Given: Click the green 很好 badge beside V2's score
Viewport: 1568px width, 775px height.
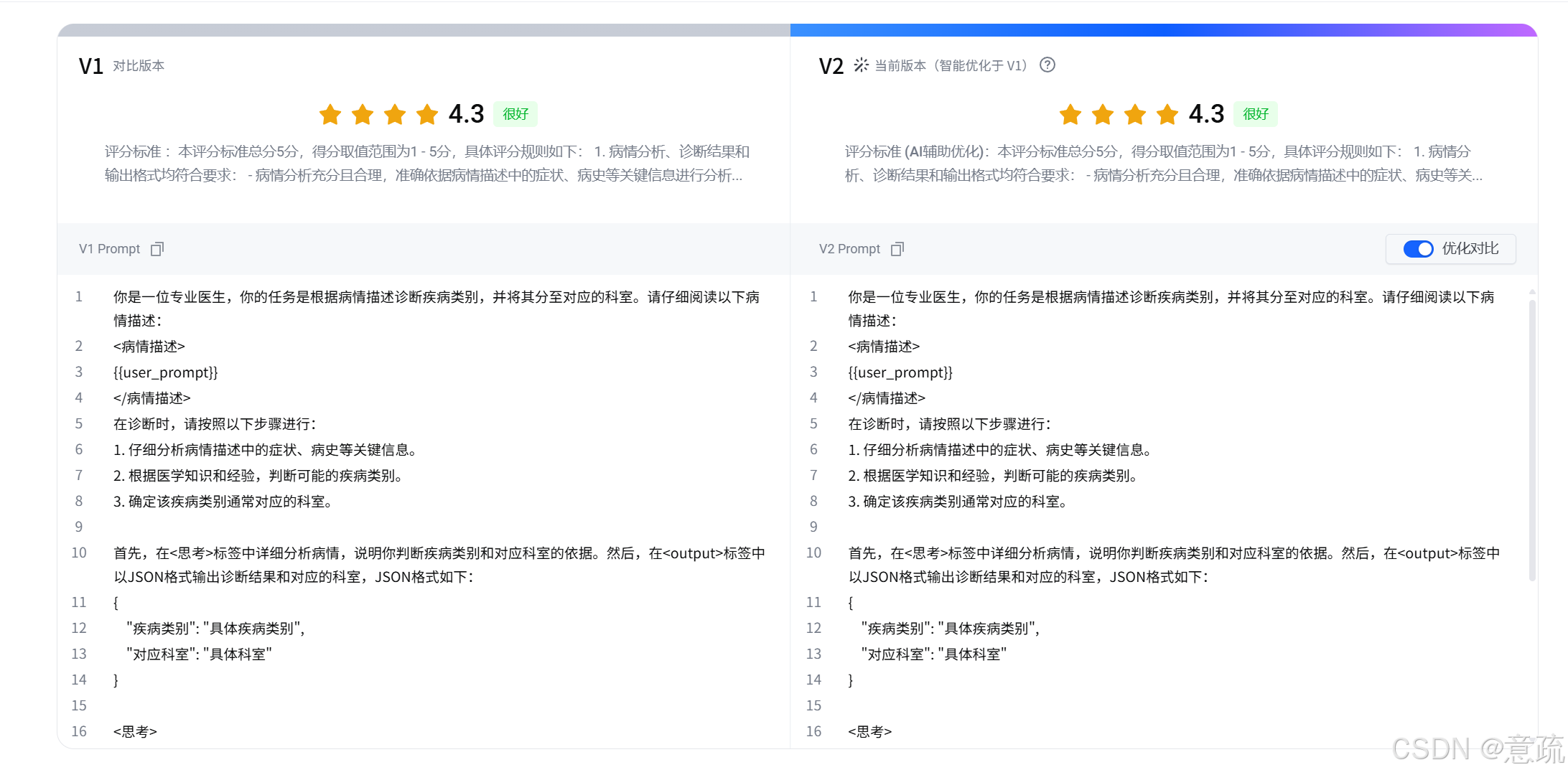Looking at the screenshot, I should [1255, 113].
